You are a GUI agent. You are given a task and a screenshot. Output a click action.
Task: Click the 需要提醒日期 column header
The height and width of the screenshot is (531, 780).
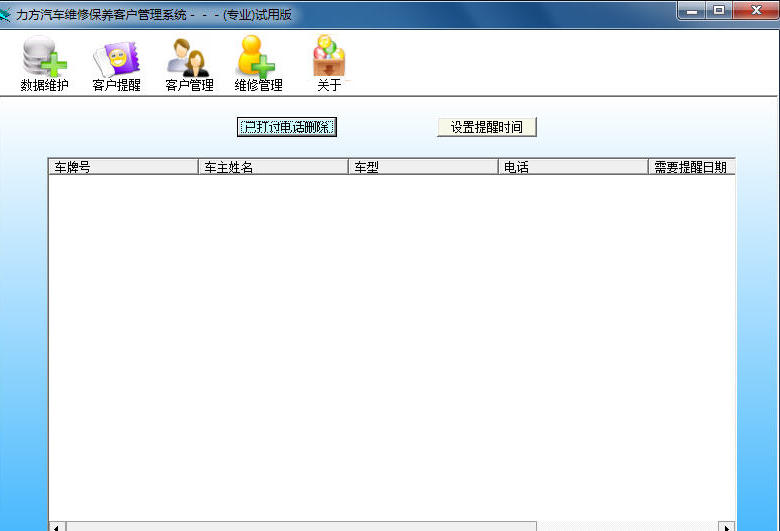691,167
